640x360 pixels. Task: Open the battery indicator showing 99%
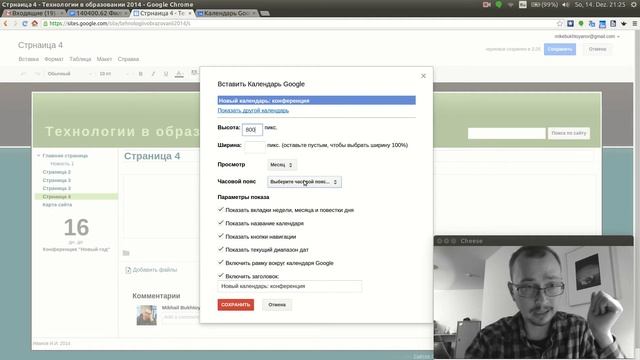pos(544,4)
